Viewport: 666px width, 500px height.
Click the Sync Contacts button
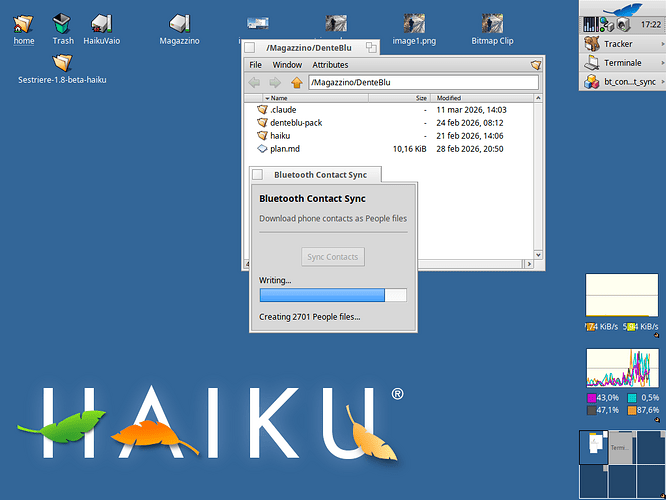pyautogui.click(x=333, y=257)
